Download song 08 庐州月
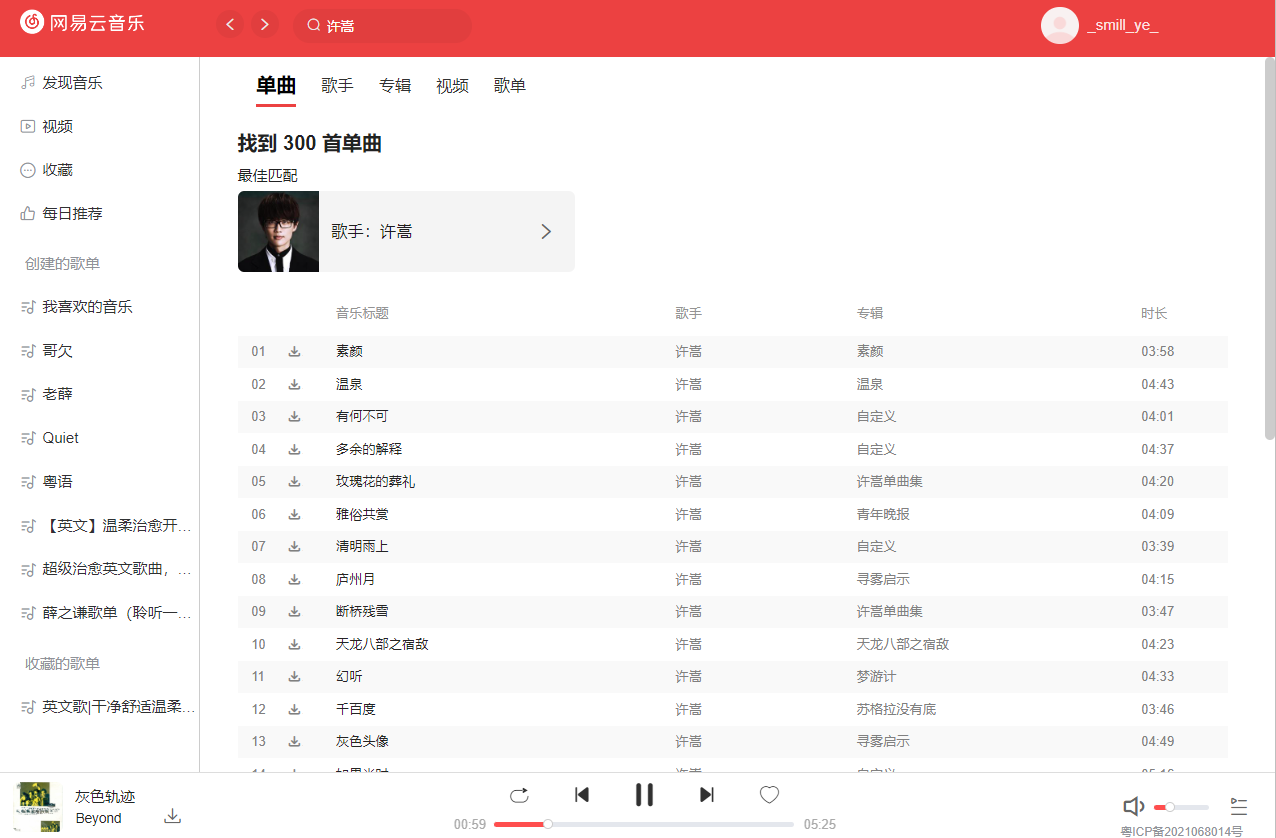This screenshot has width=1276, height=838. [294, 579]
